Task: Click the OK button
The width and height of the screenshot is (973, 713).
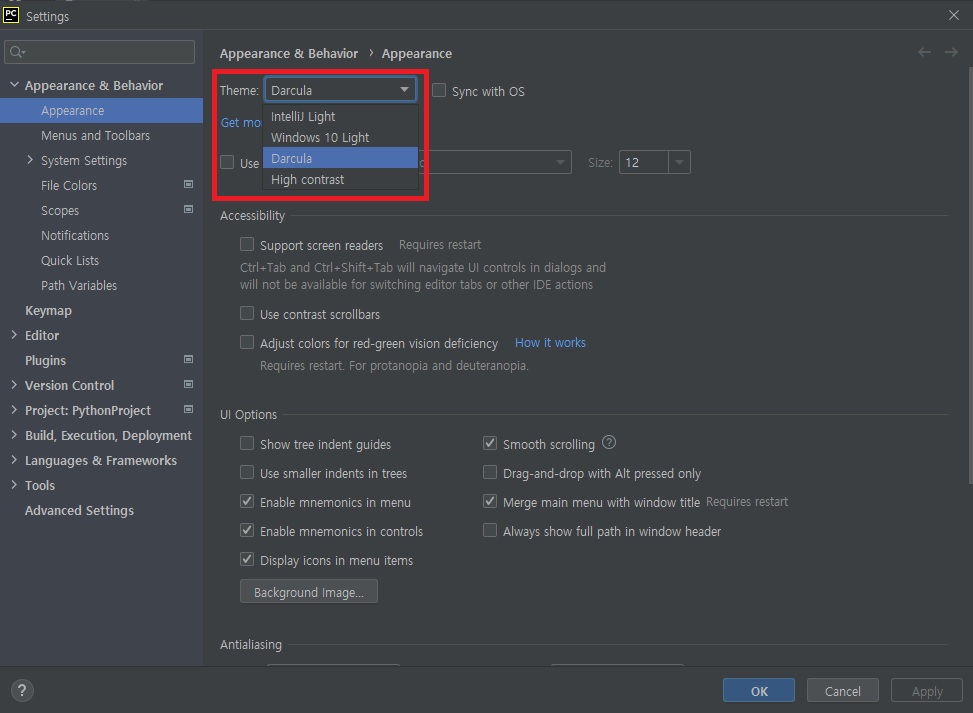Action: 758,691
